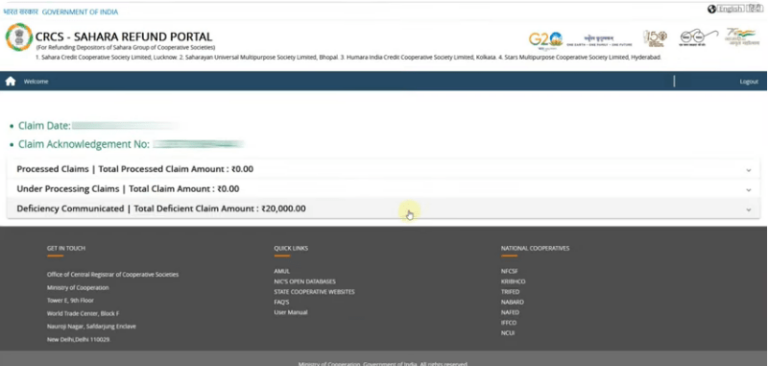Open the NAFED link
This screenshot has height=366, width=768.
[510, 313]
